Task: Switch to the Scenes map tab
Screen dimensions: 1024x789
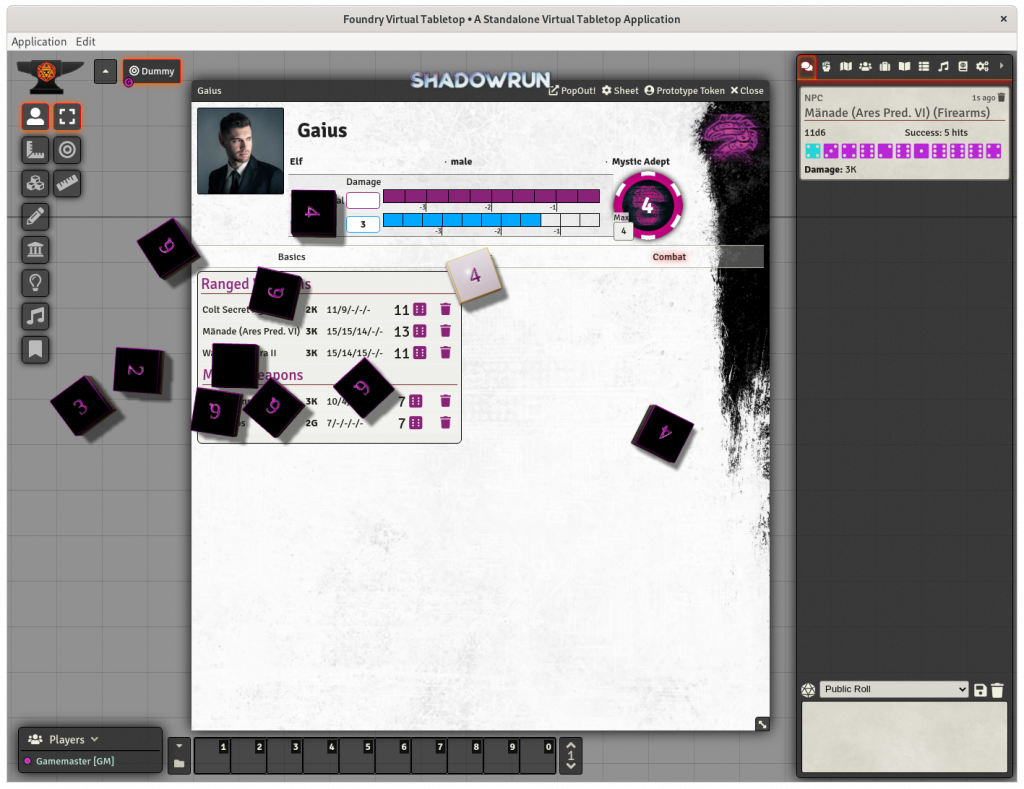Action: tap(846, 67)
